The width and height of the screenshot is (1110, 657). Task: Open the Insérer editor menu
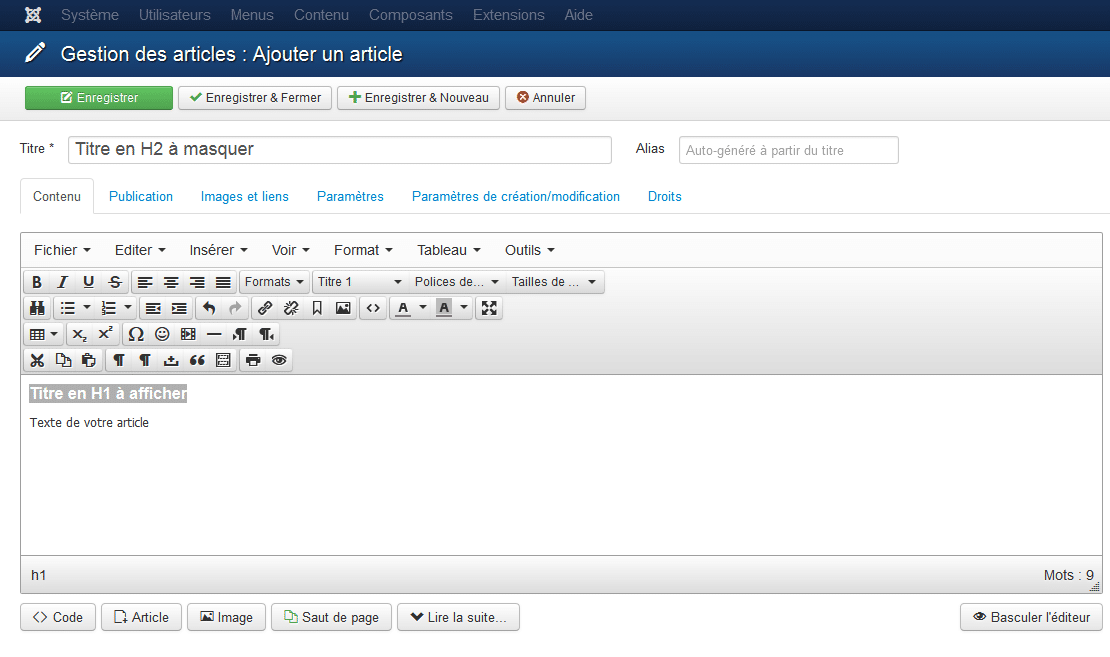click(218, 250)
